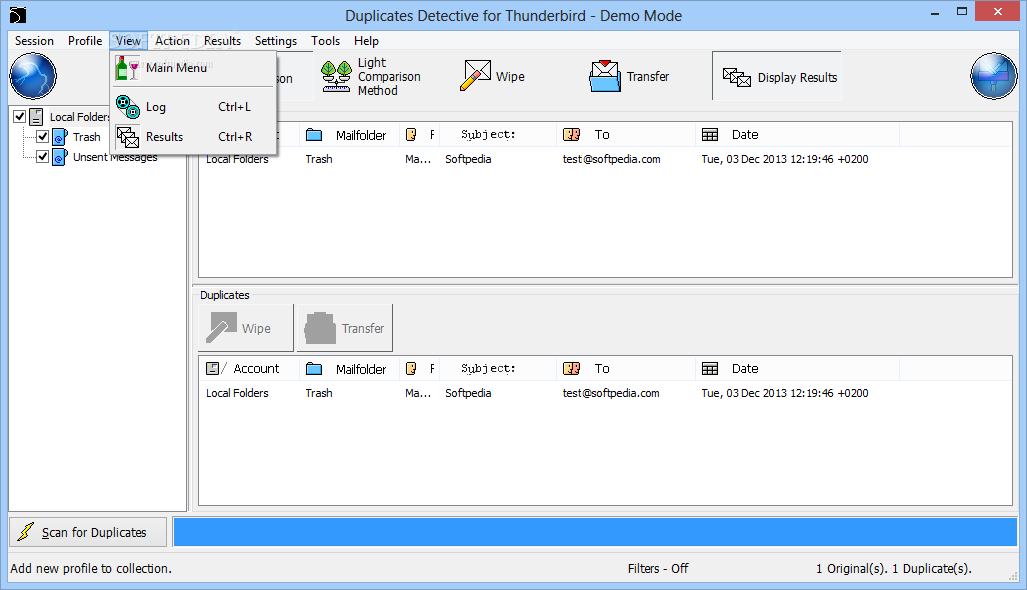Maximize the Duplicates Detective window
The image size is (1027, 590).
(x=962, y=12)
